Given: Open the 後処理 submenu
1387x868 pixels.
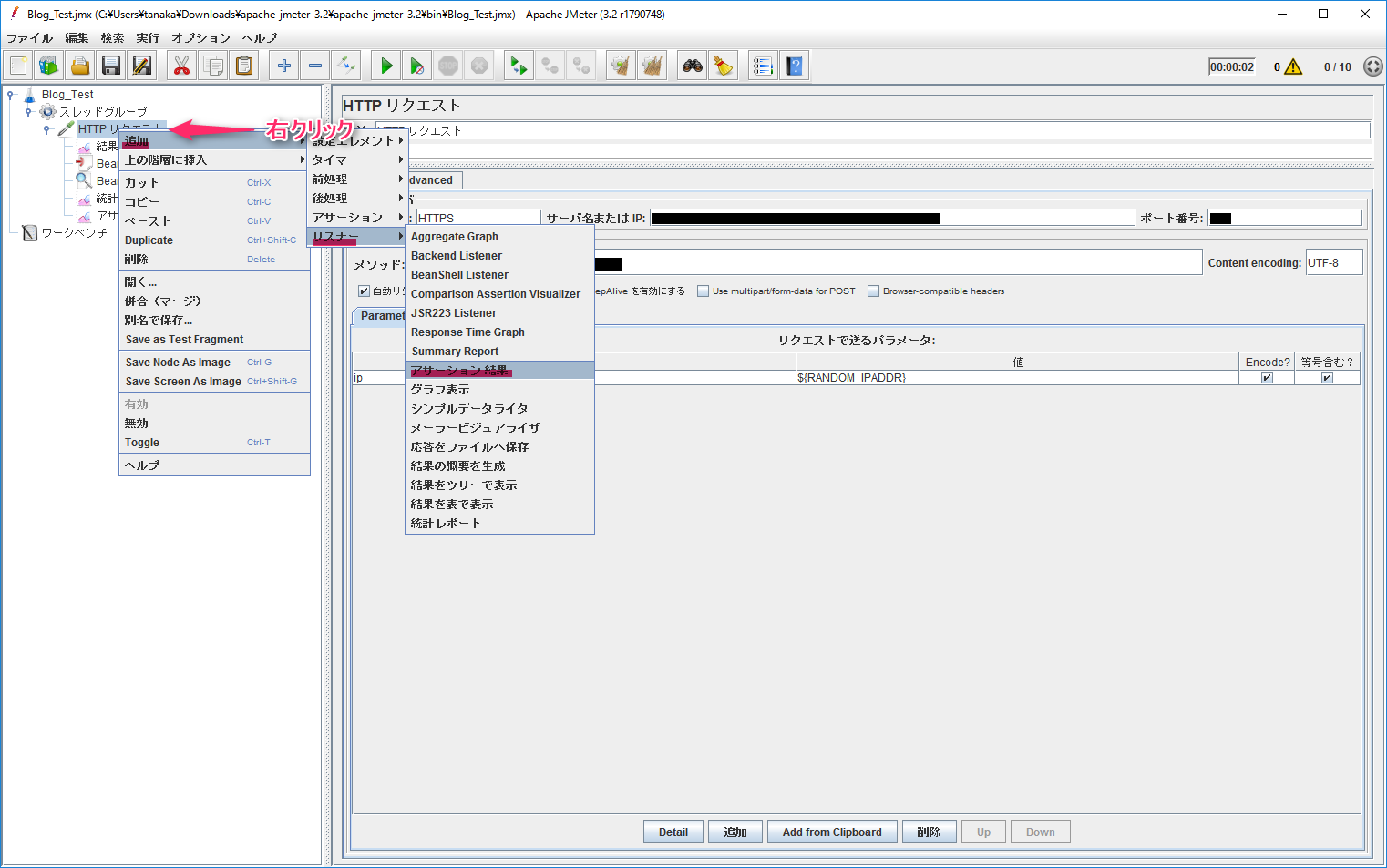Looking at the screenshot, I should (357, 199).
